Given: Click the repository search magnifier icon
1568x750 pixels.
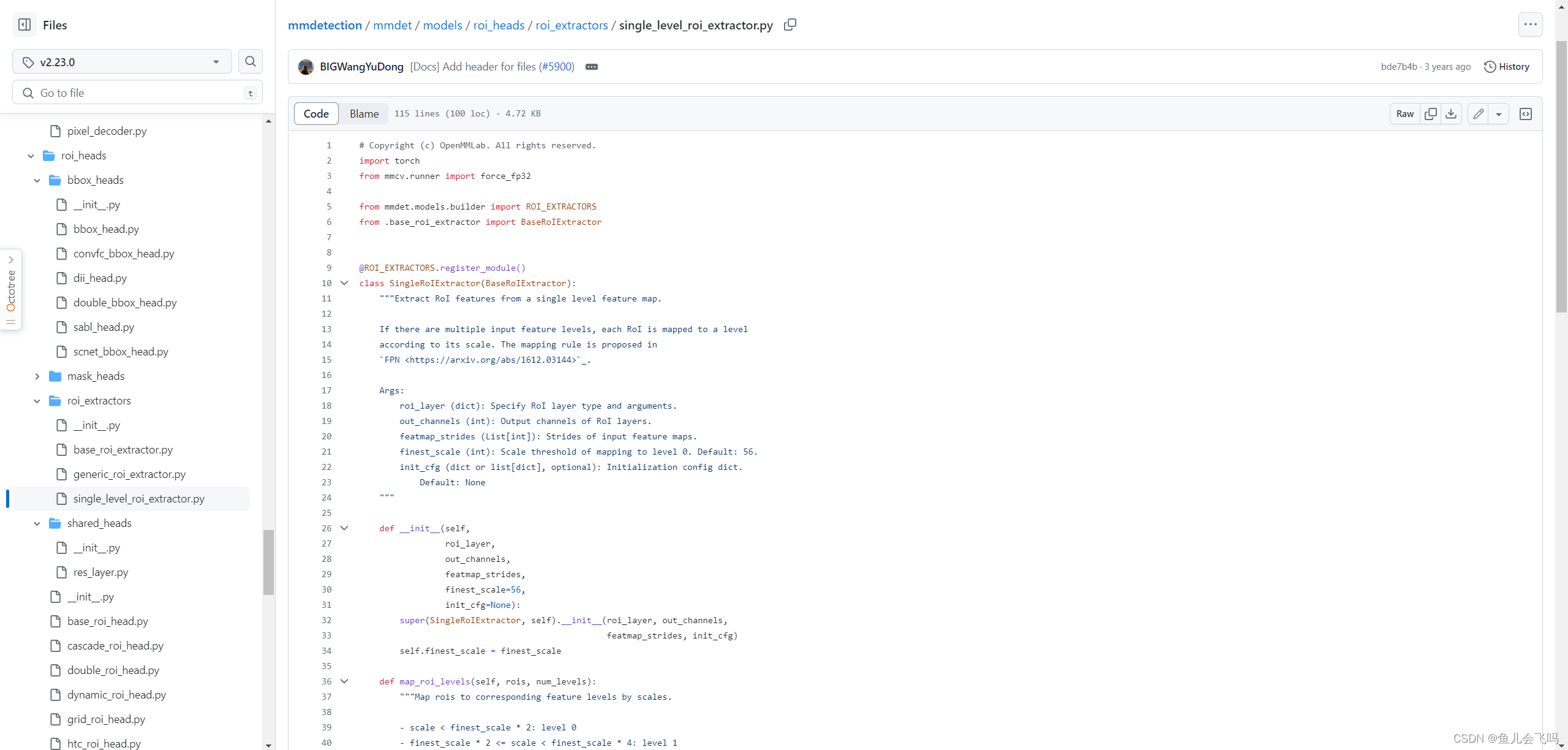Looking at the screenshot, I should coord(251,61).
